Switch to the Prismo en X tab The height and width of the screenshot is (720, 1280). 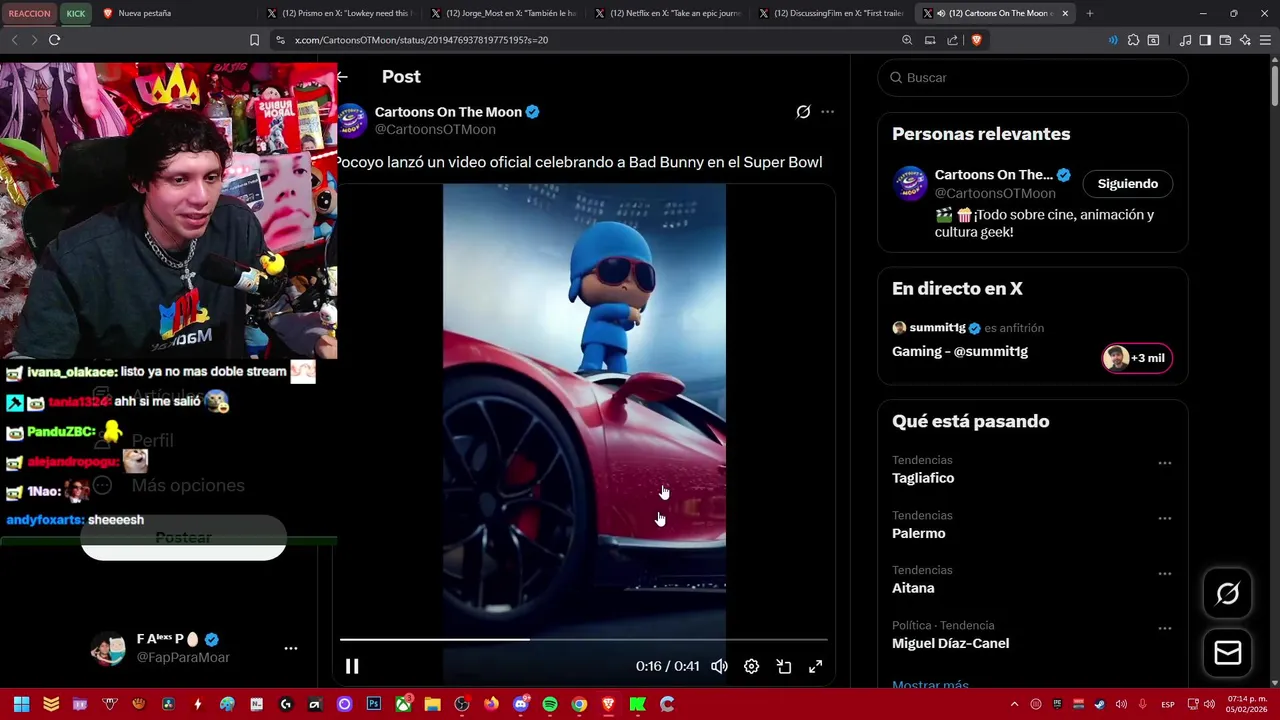(x=340, y=13)
